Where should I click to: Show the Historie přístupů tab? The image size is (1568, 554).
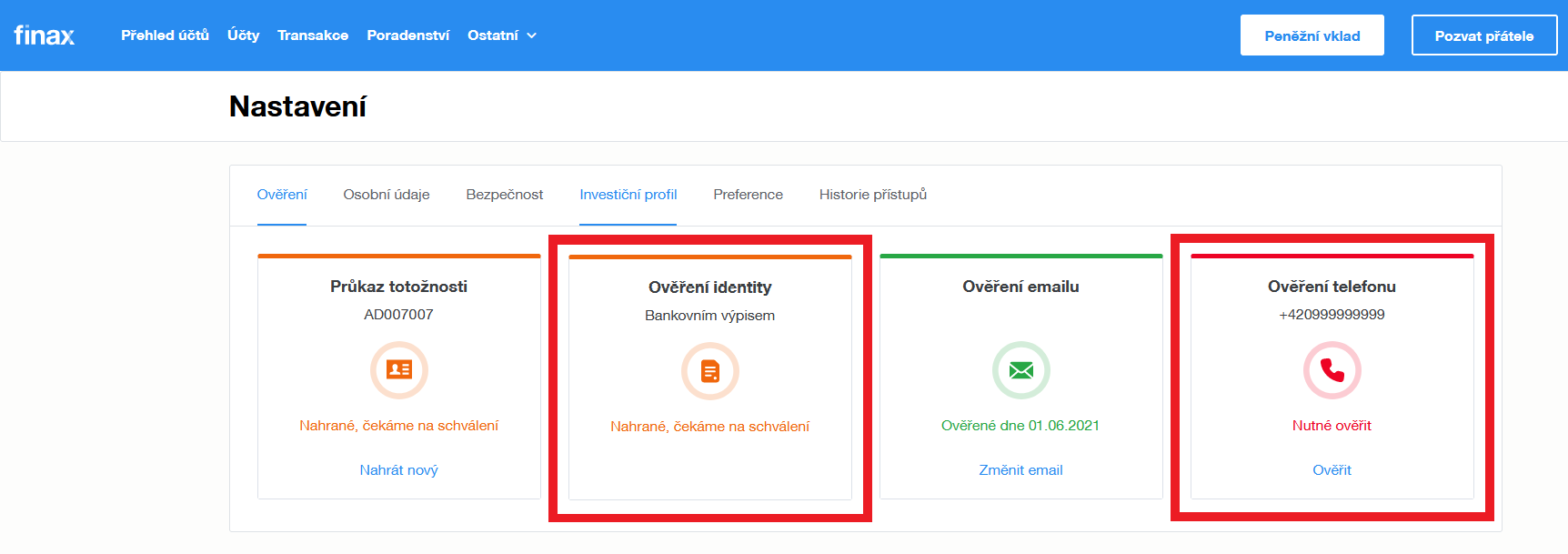click(872, 195)
